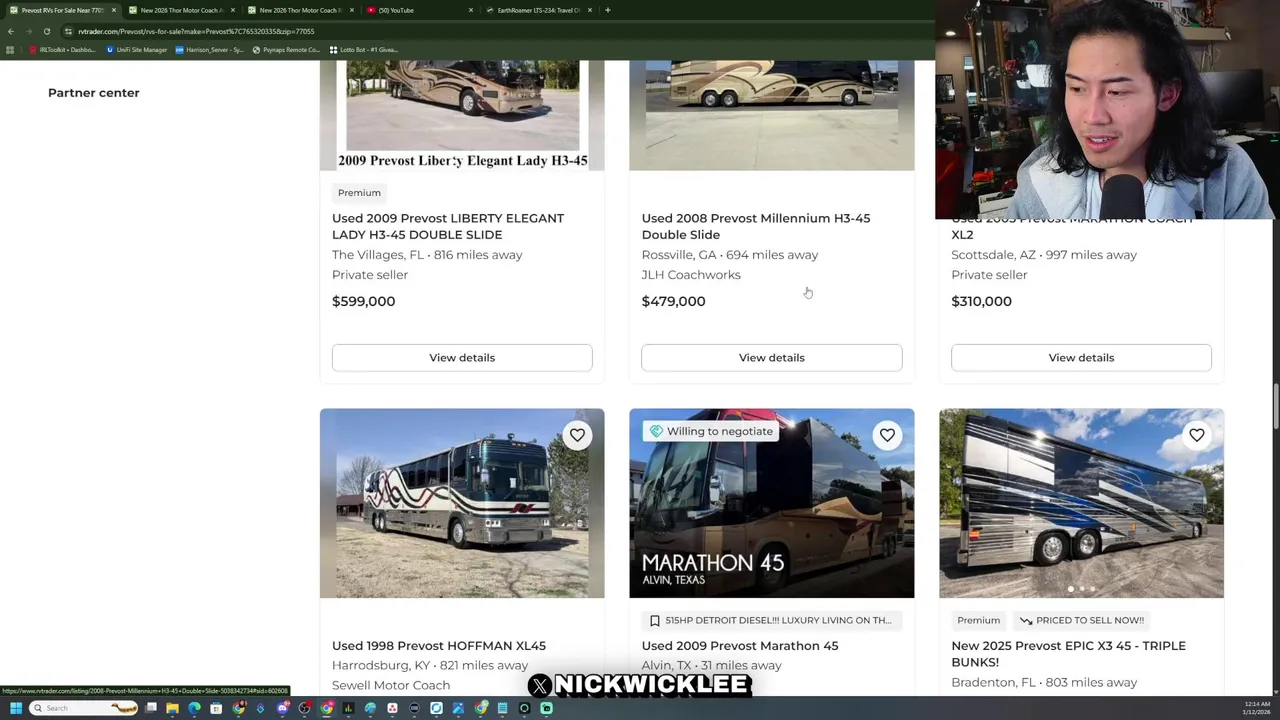This screenshot has width=1280, height=720.
Task: Open File Explorer from the taskbar
Action: click(173, 708)
